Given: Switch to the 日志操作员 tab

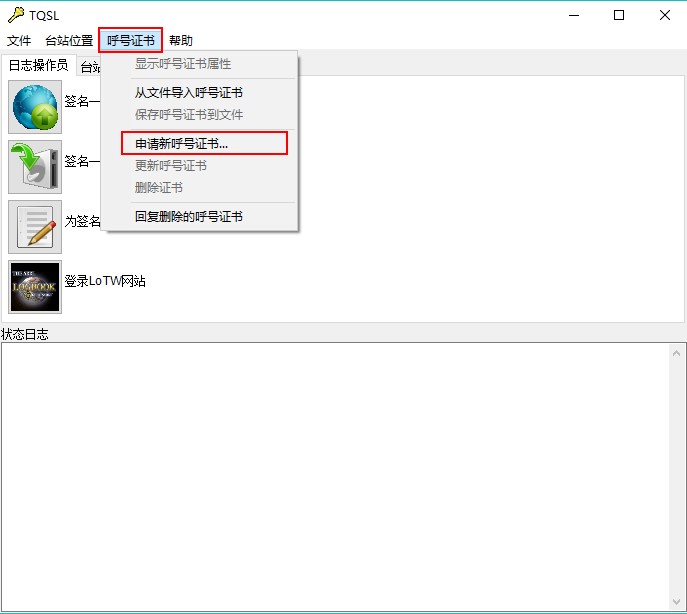Looking at the screenshot, I should (39, 66).
